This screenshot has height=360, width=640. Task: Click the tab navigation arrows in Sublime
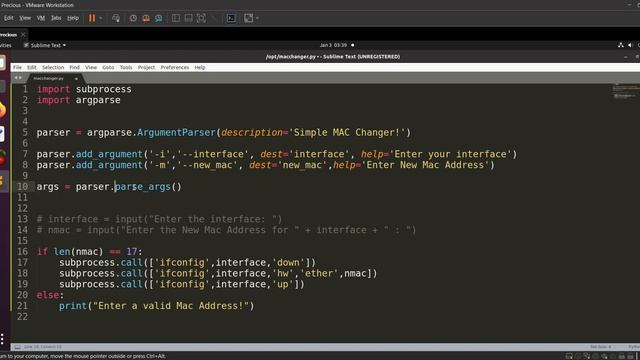(18, 78)
